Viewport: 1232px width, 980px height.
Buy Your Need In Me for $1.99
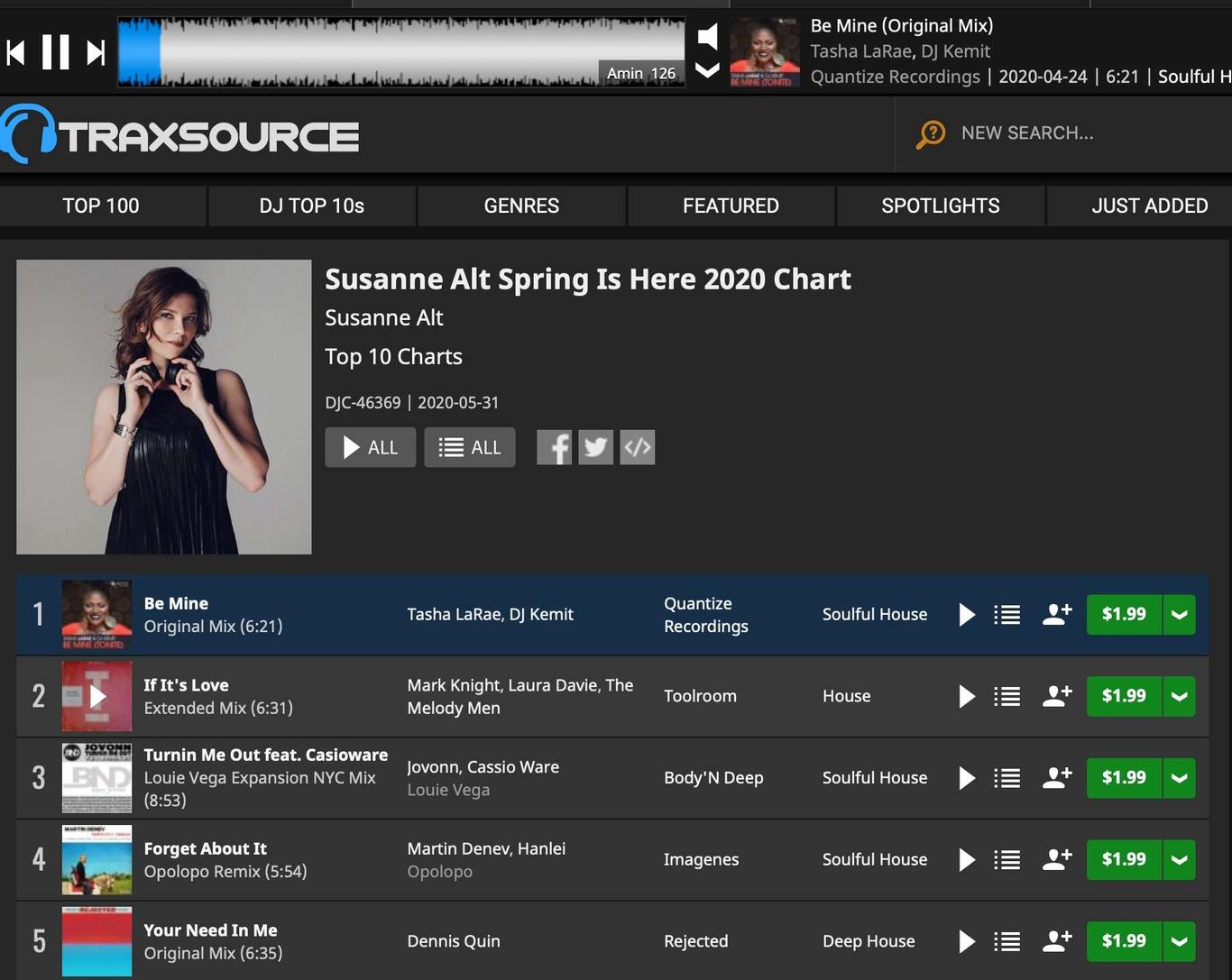click(x=1124, y=941)
